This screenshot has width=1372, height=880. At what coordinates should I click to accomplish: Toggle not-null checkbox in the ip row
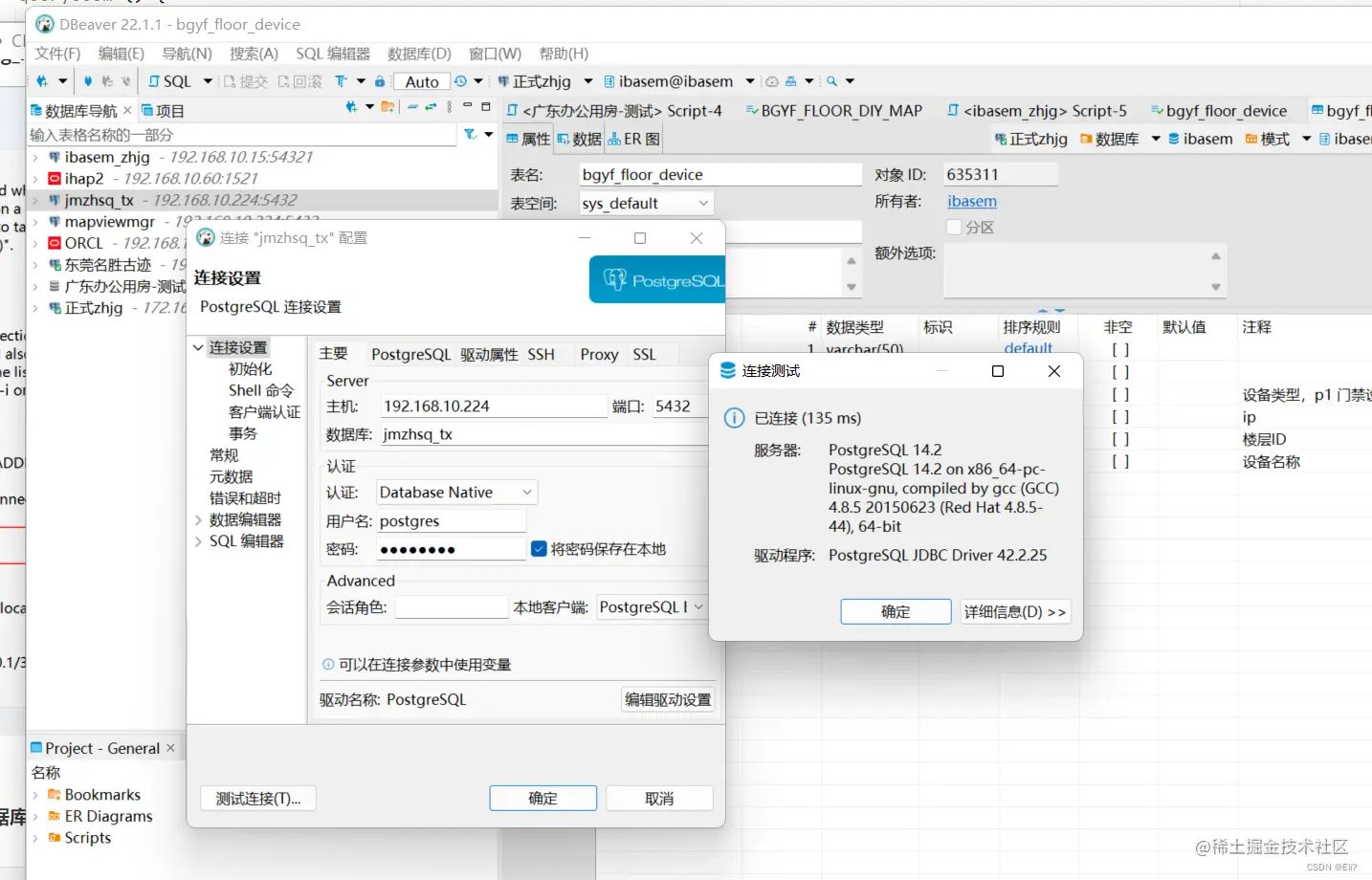(1120, 417)
